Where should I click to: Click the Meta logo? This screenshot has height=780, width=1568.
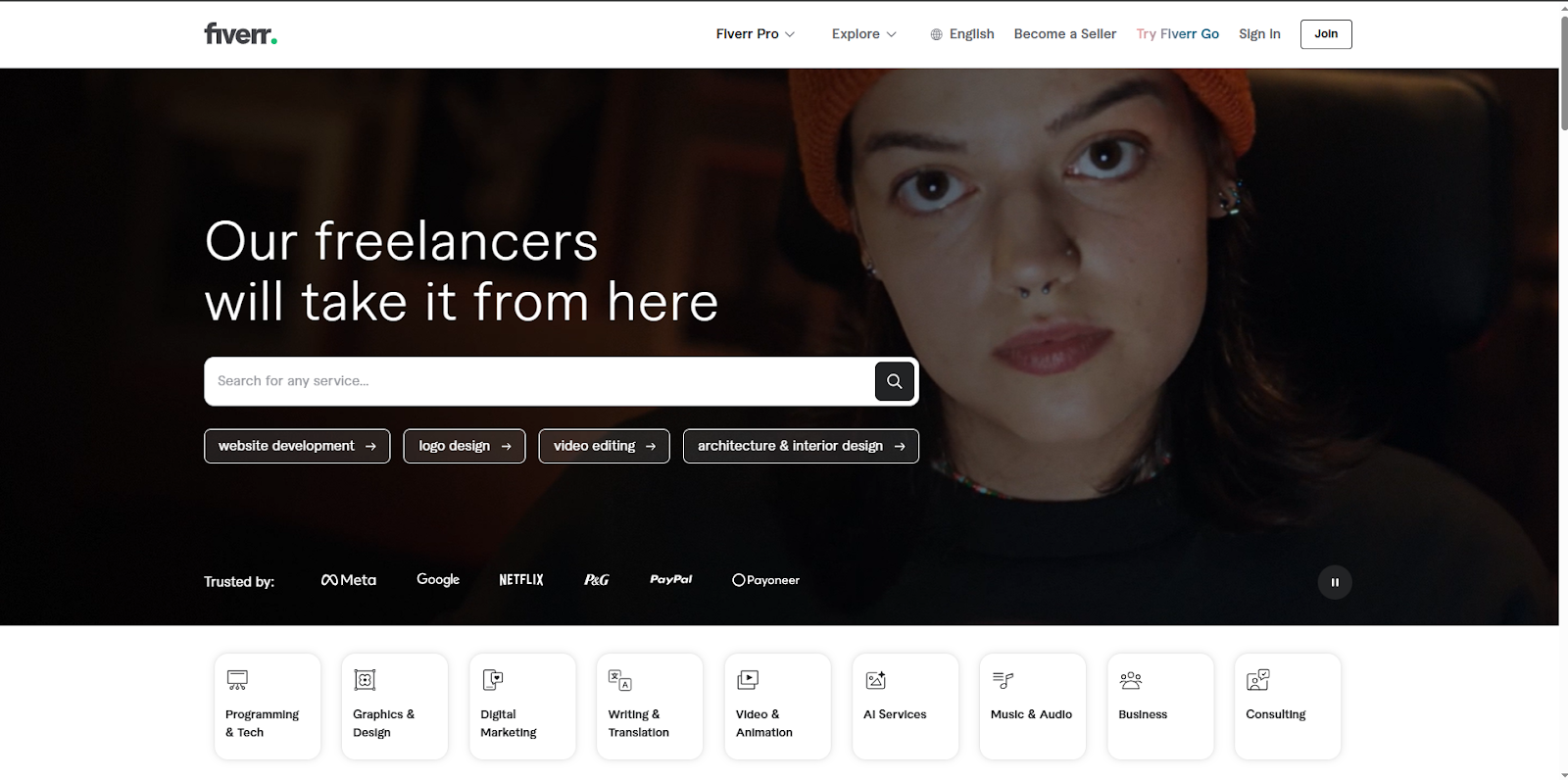tap(349, 580)
